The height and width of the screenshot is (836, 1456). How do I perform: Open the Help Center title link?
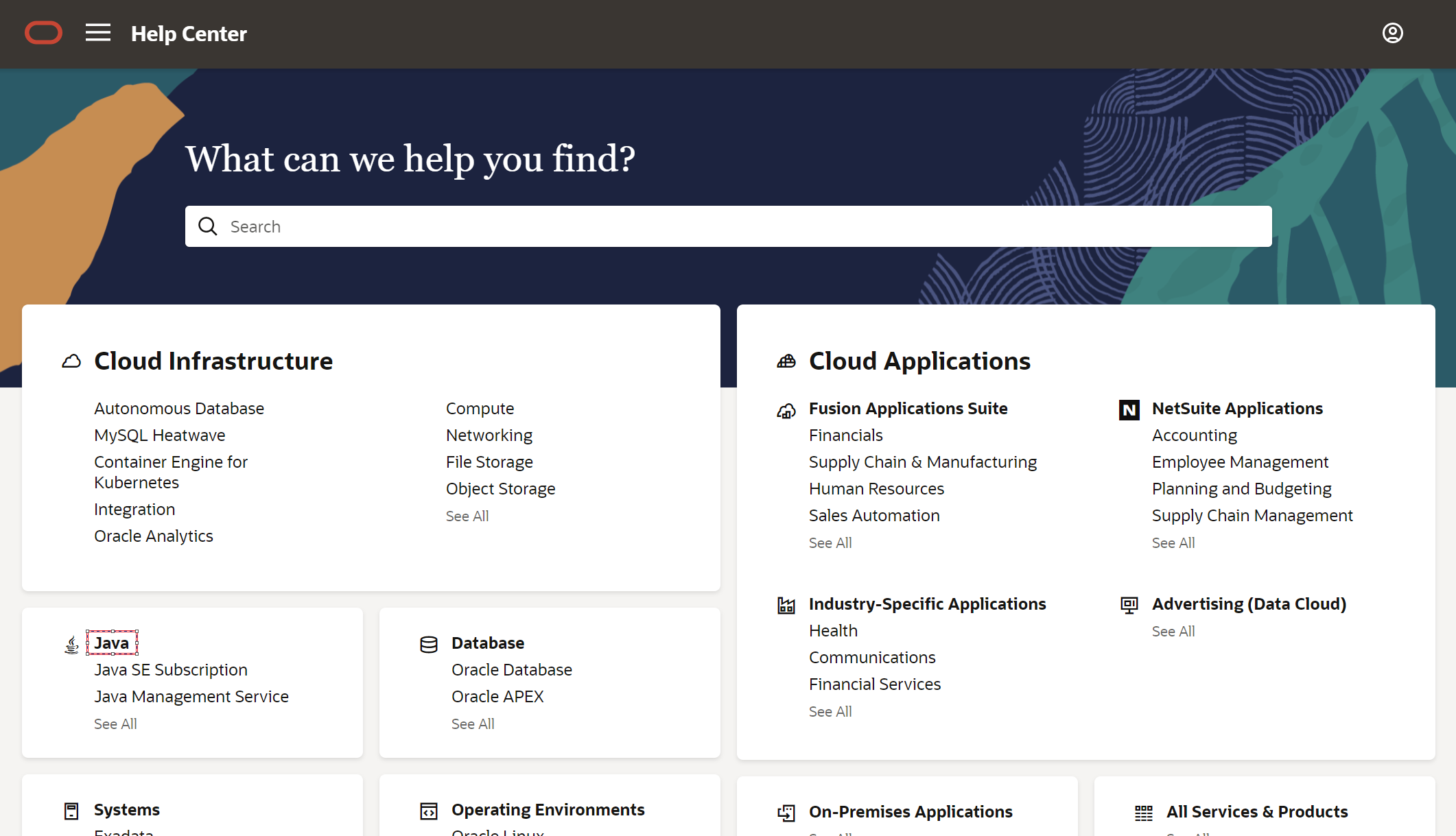click(x=189, y=34)
